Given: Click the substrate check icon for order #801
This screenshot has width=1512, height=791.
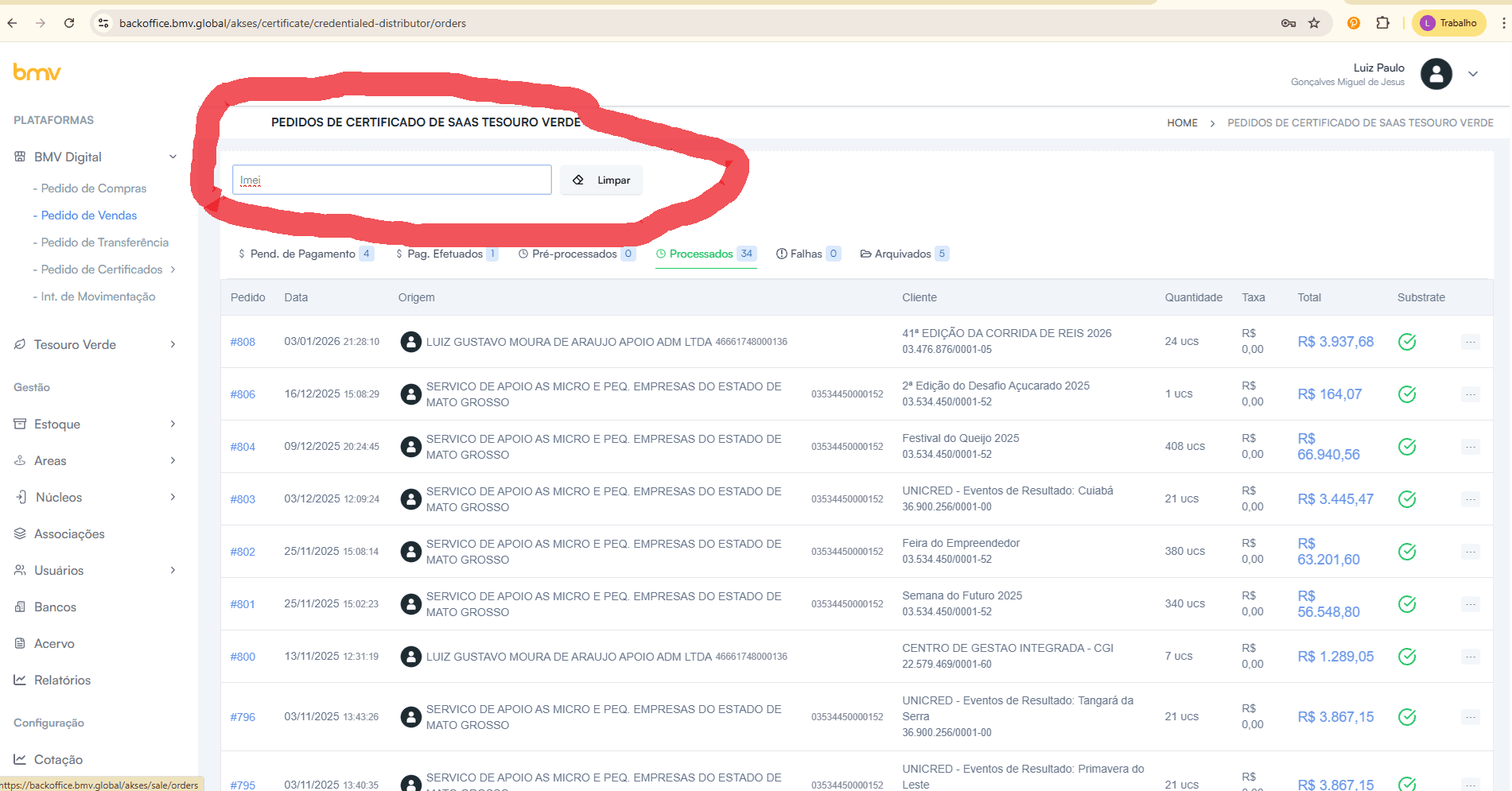Looking at the screenshot, I should [1407, 604].
